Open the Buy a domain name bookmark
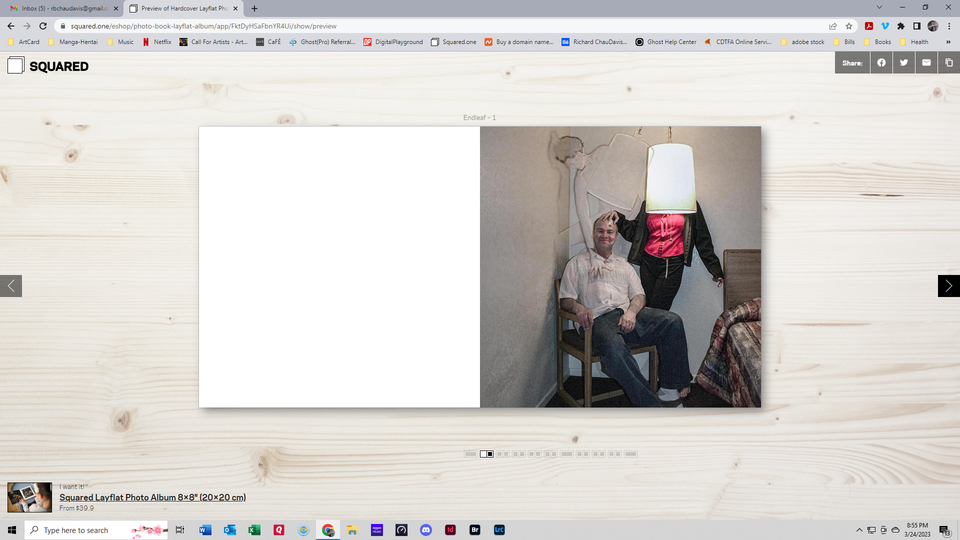The width and height of the screenshot is (960, 540). 519,42
